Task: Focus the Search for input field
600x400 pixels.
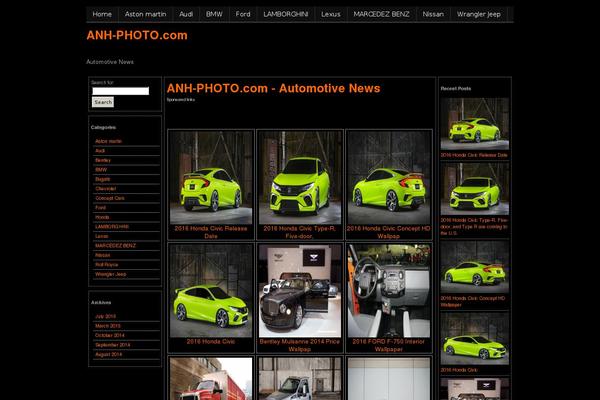Action: click(121, 91)
